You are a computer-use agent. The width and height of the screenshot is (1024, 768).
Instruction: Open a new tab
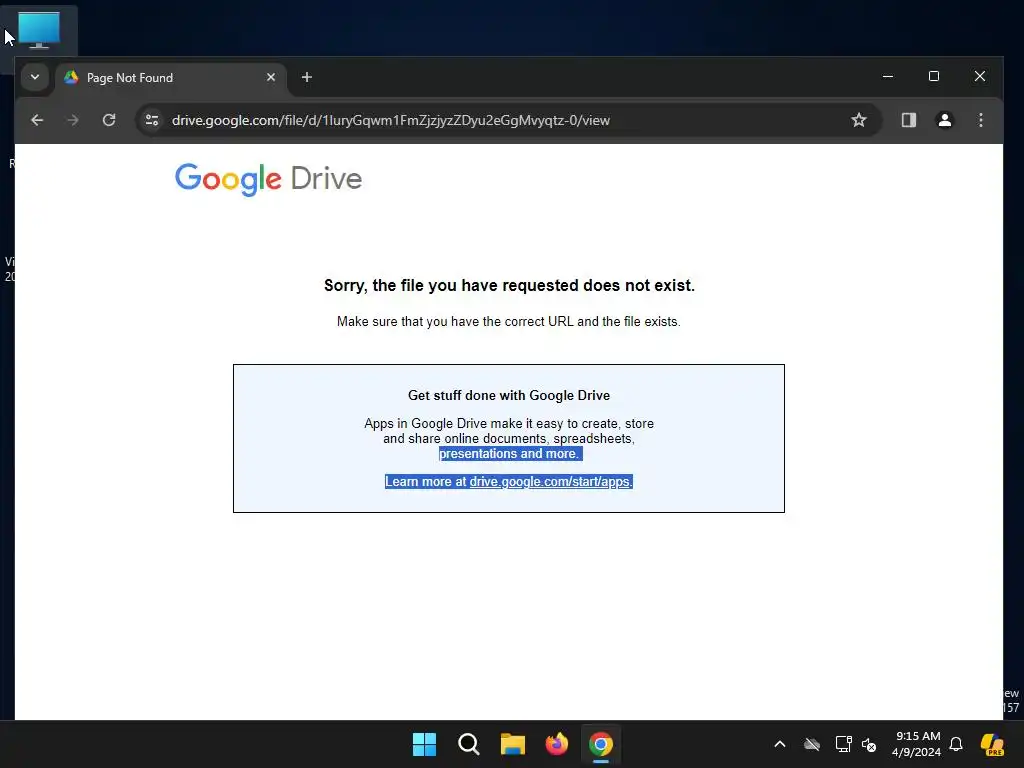pos(306,78)
